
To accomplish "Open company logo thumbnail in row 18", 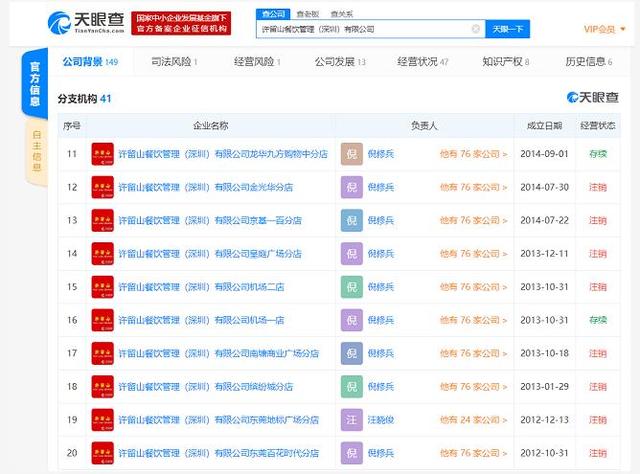I will click(102, 387).
